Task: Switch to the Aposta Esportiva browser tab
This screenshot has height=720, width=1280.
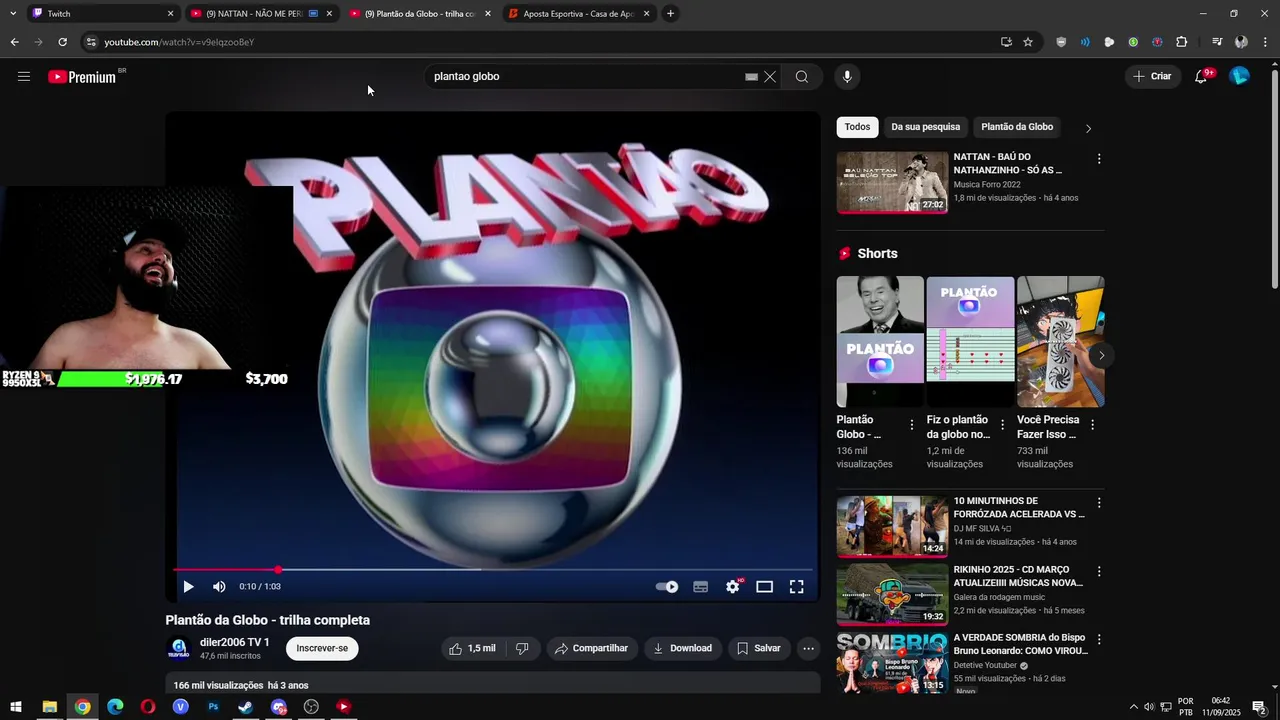Action: tap(580, 14)
